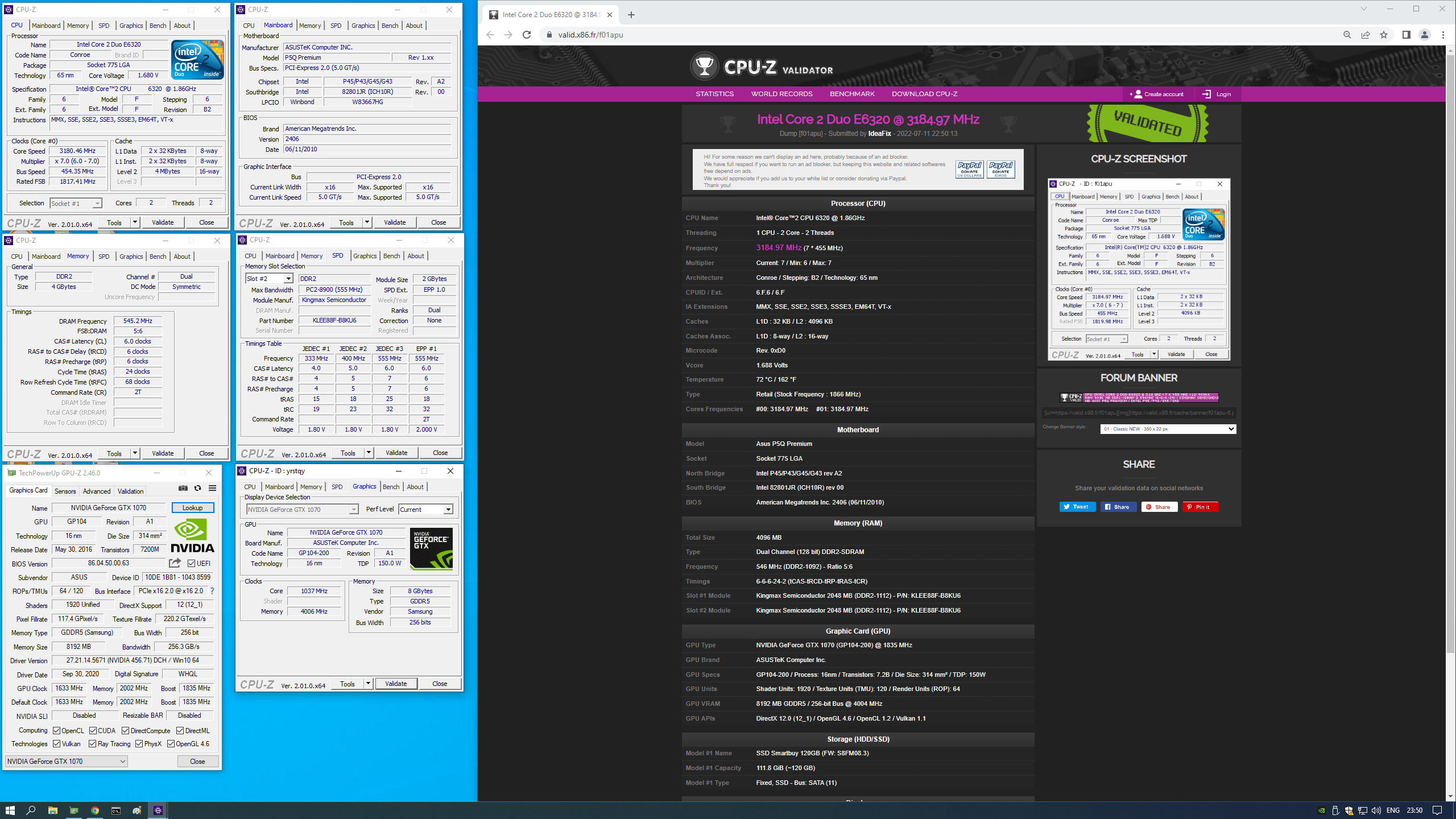Open Slot #2 memory slot dropdown
The width and height of the screenshot is (1456, 819).
click(269, 279)
